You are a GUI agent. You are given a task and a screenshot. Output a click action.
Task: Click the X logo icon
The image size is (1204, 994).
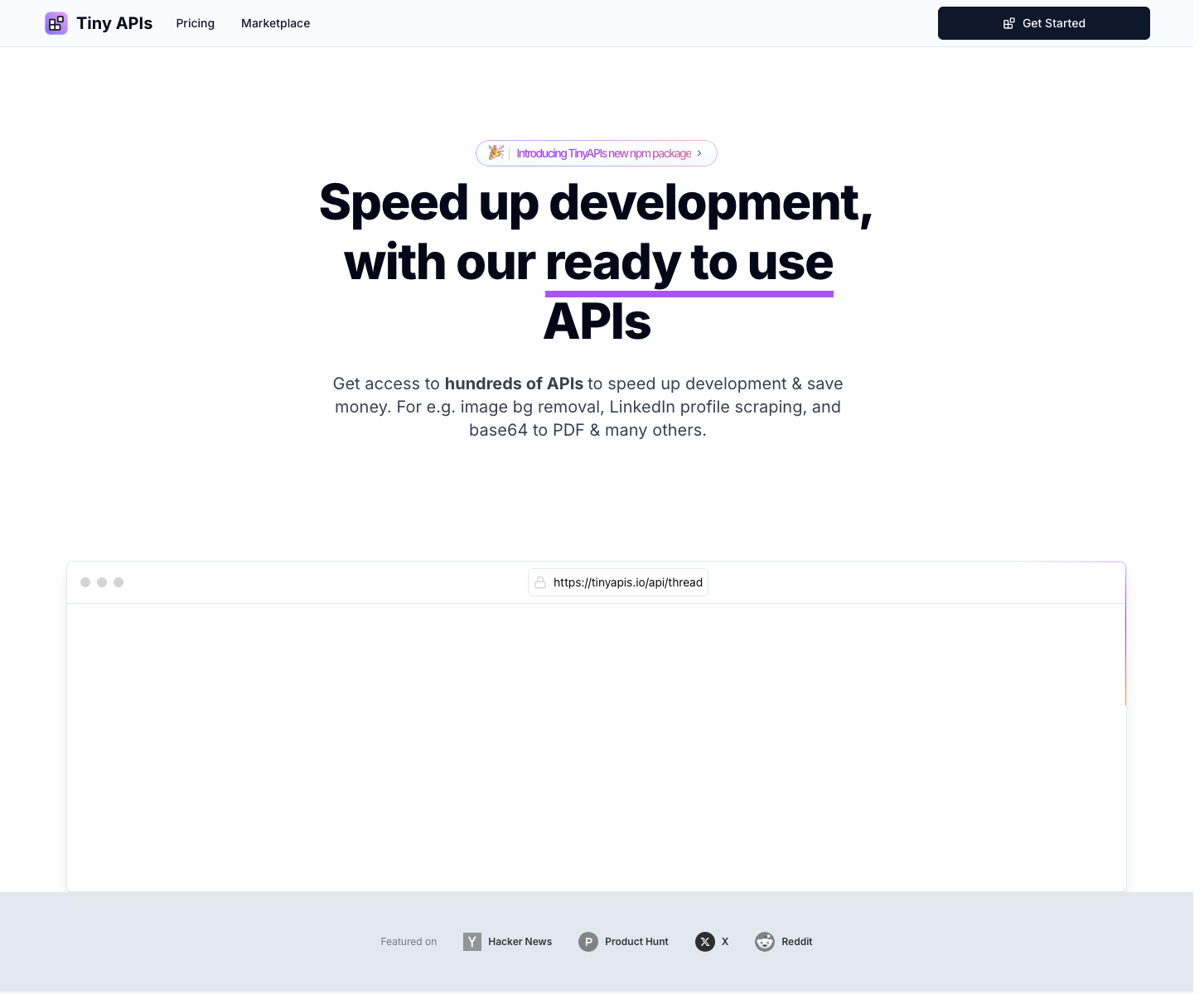tap(705, 942)
